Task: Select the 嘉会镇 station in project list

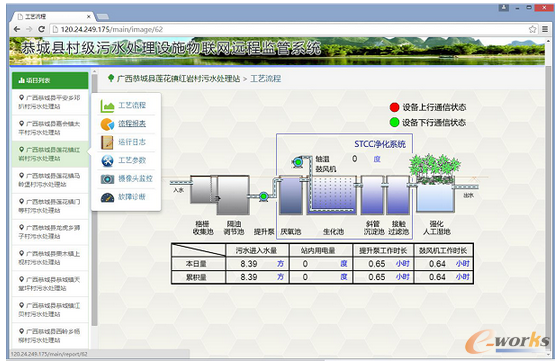Action: (x=50, y=128)
